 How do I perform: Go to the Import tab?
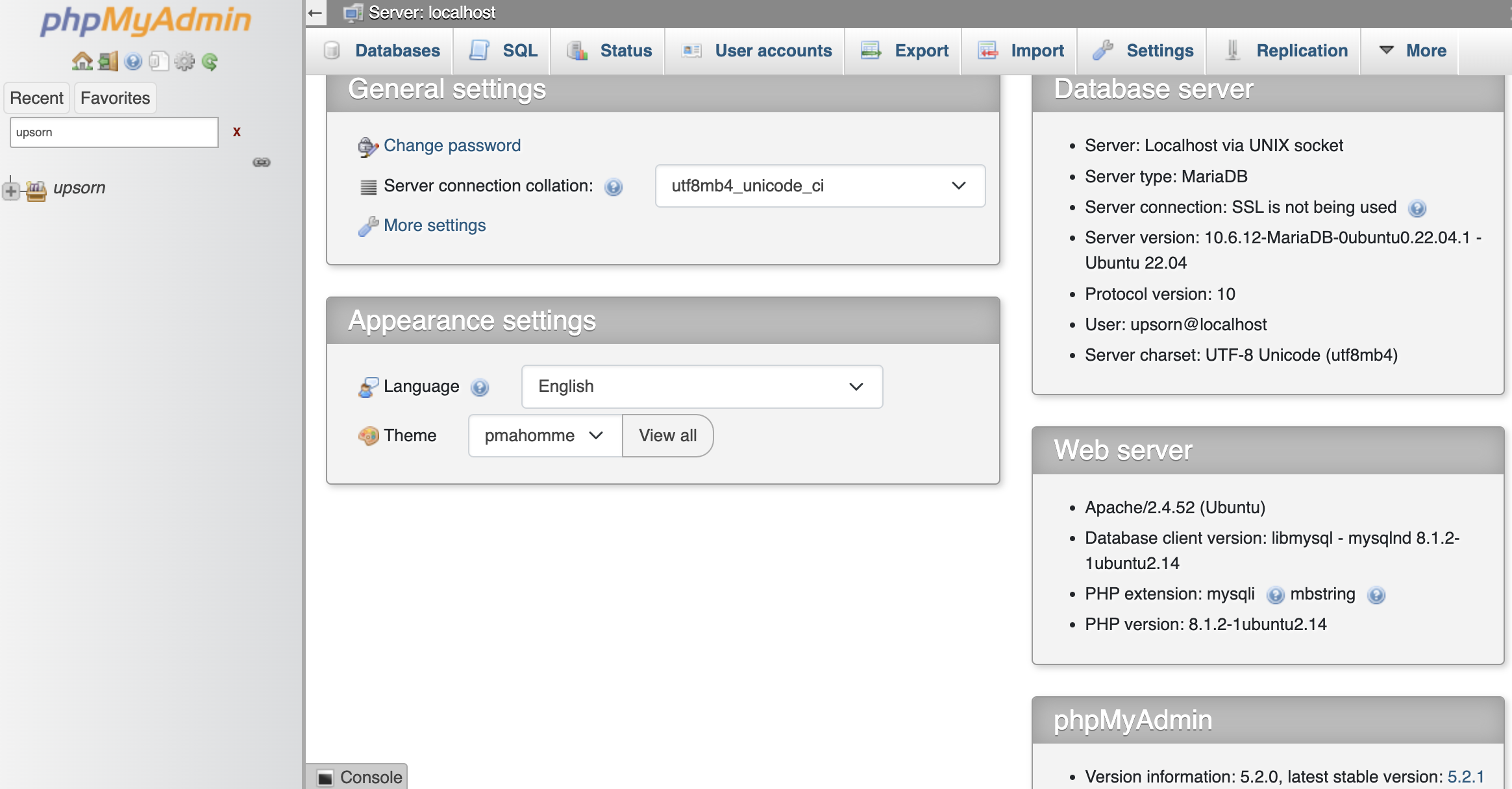[1020, 51]
